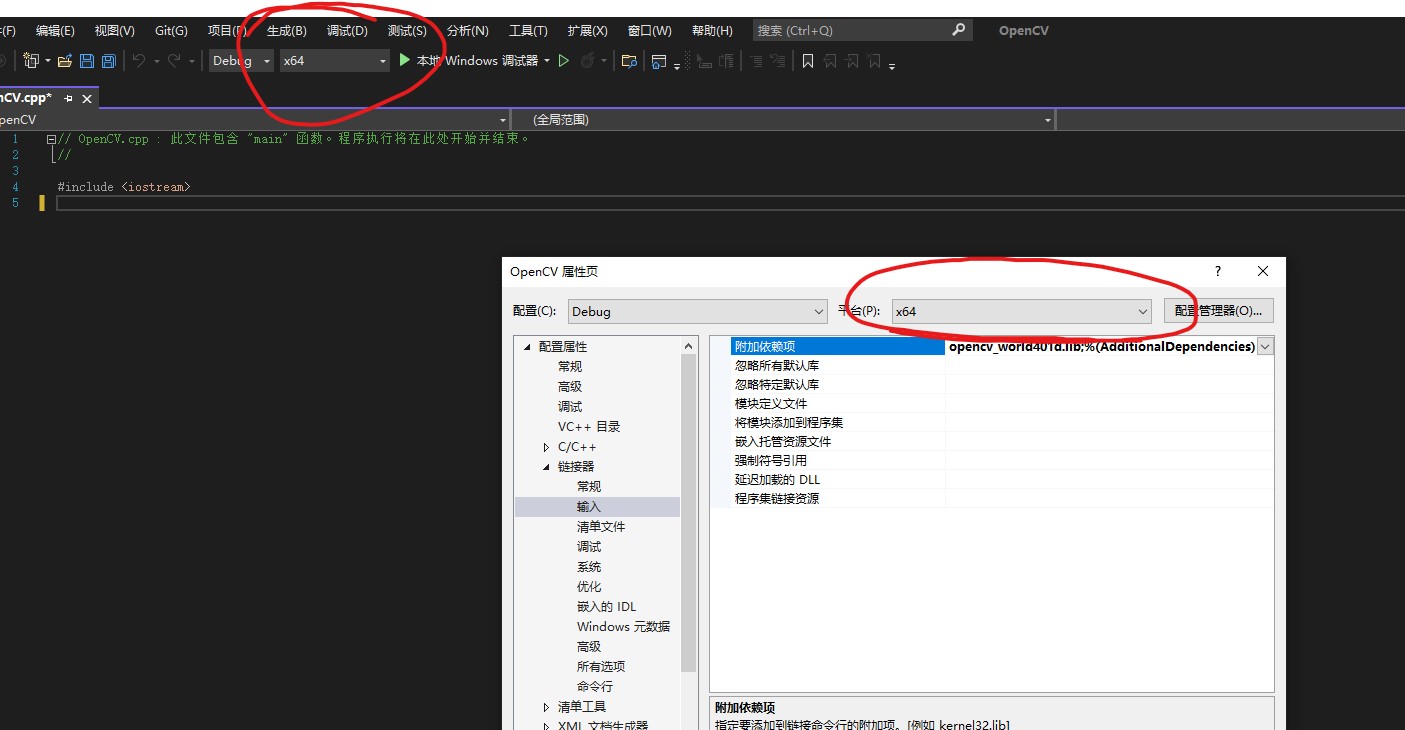Open the 编辑(E) menu
This screenshot has height=730, width=1405.
pos(55,31)
